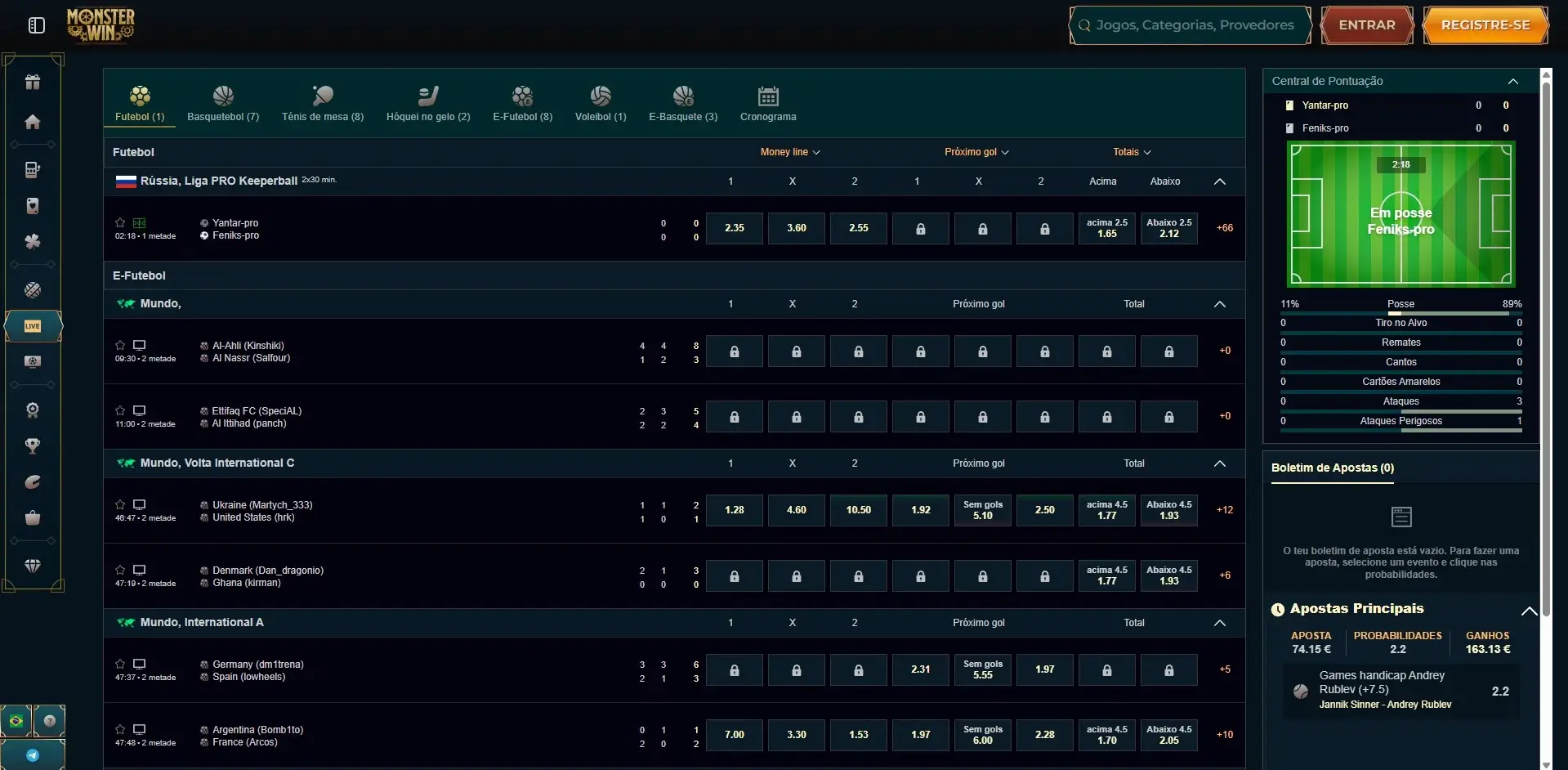Click odds 2.35 for Yantar-pro win

pyautogui.click(x=733, y=228)
